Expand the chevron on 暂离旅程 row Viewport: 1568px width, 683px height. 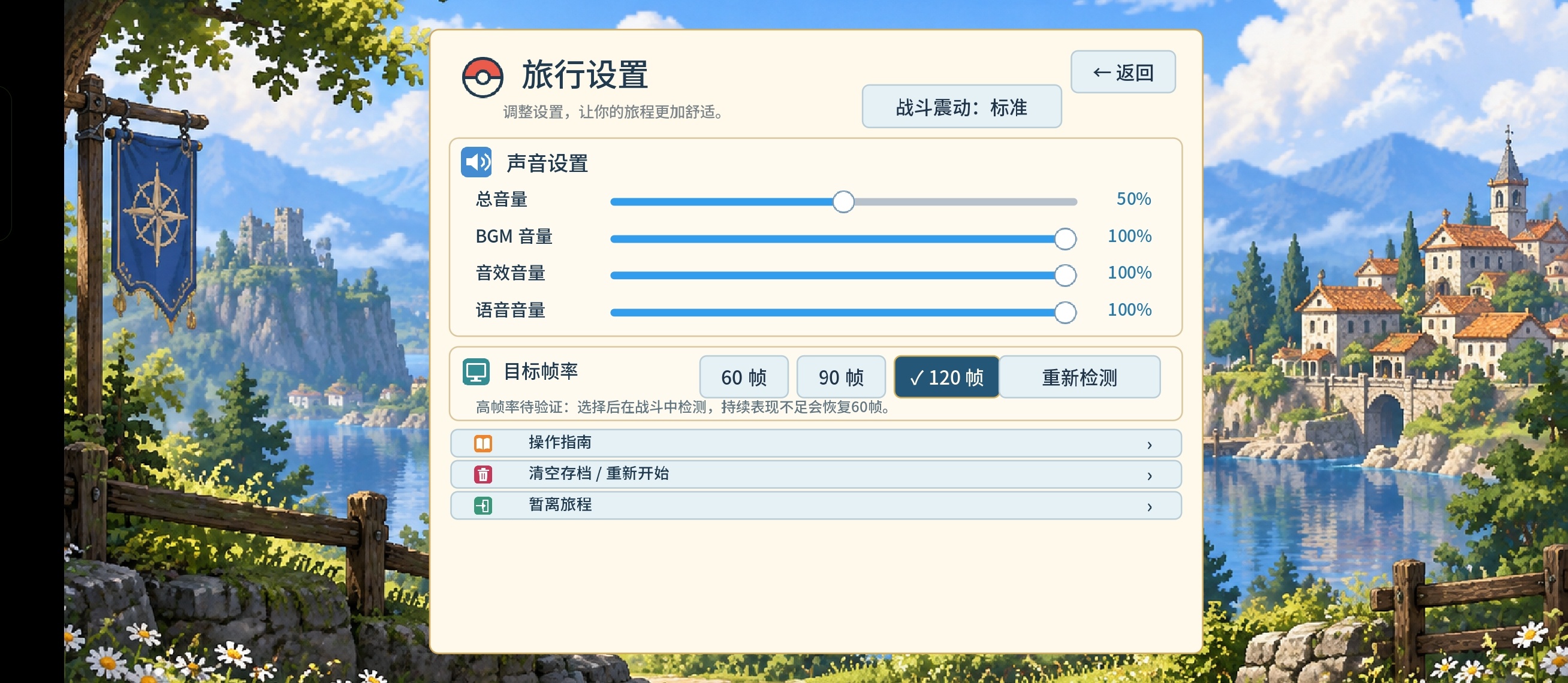(x=1149, y=507)
